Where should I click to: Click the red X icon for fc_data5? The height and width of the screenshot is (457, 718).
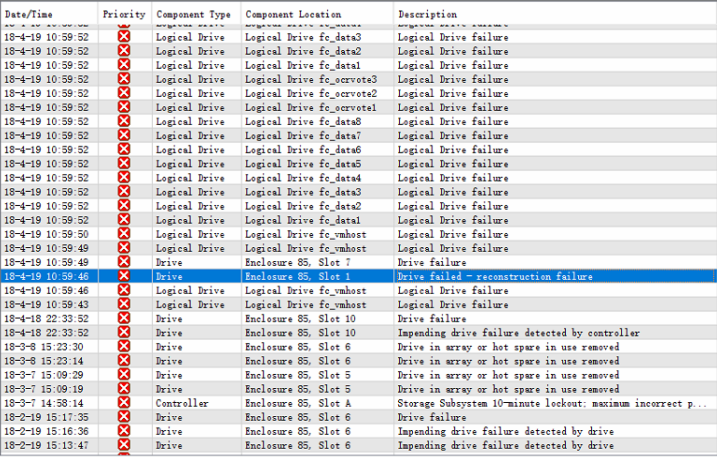(x=124, y=163)
